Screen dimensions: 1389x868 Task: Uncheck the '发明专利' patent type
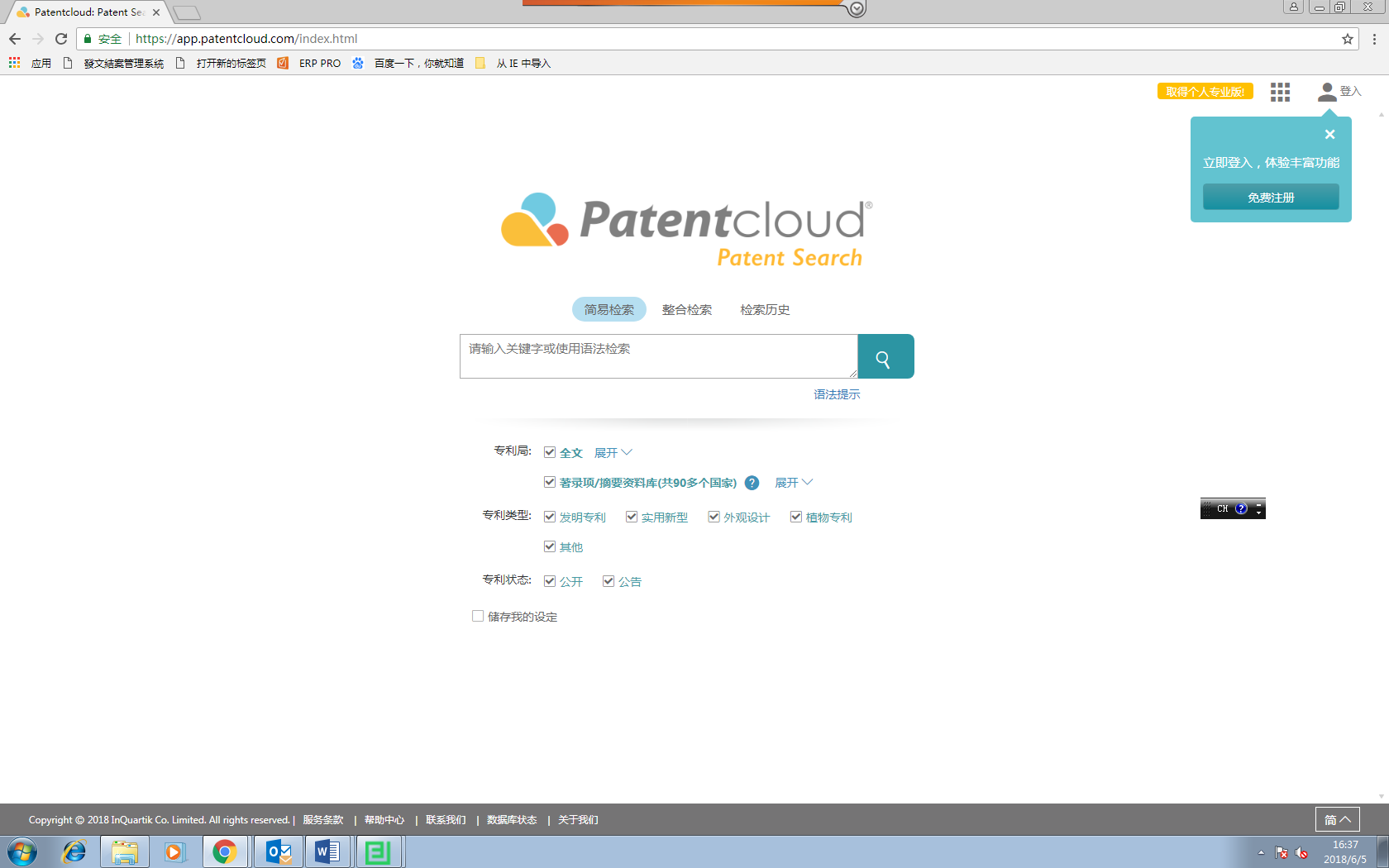pyautogui.click(x=549, y=517)
